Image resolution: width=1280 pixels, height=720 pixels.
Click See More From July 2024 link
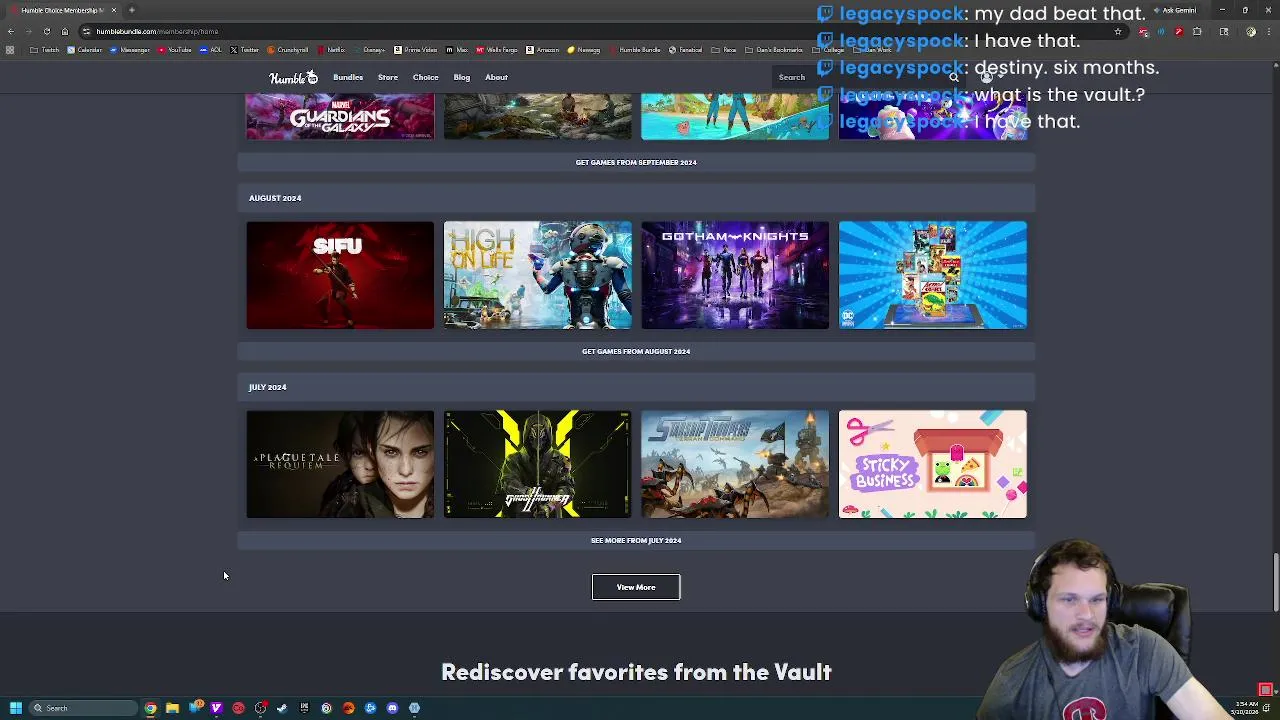pyautogui.click(x=636, y=540)
